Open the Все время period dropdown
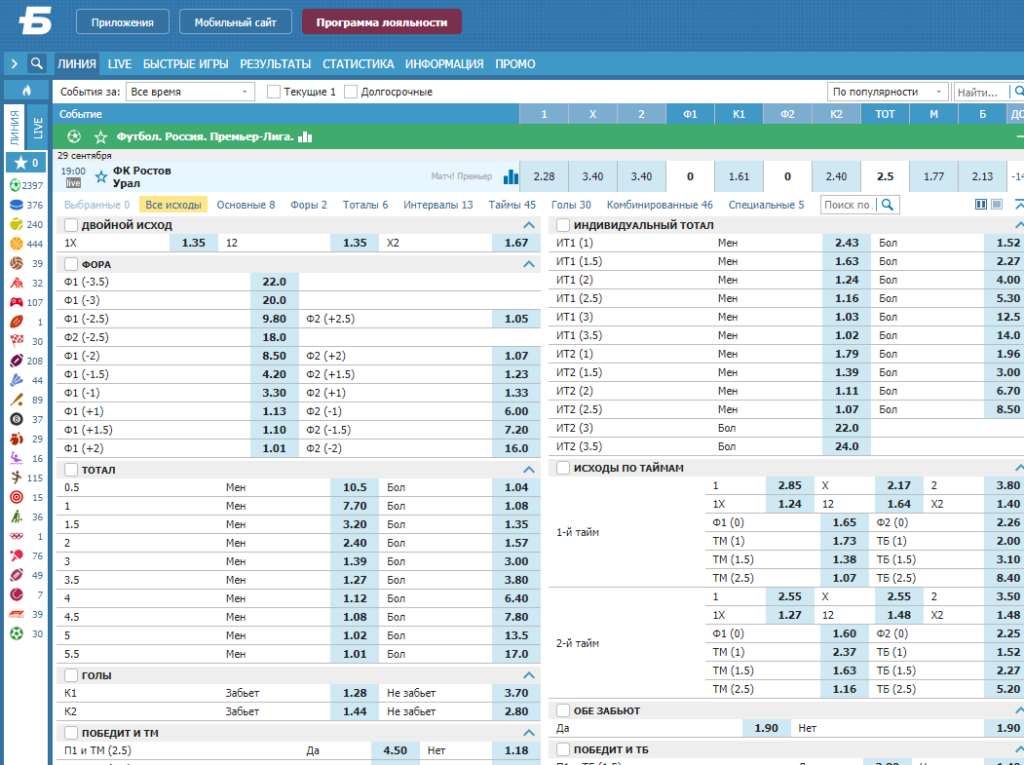The width and height of the screenshot is (1024, 765). pyautogui.click(x=190, y=92)
